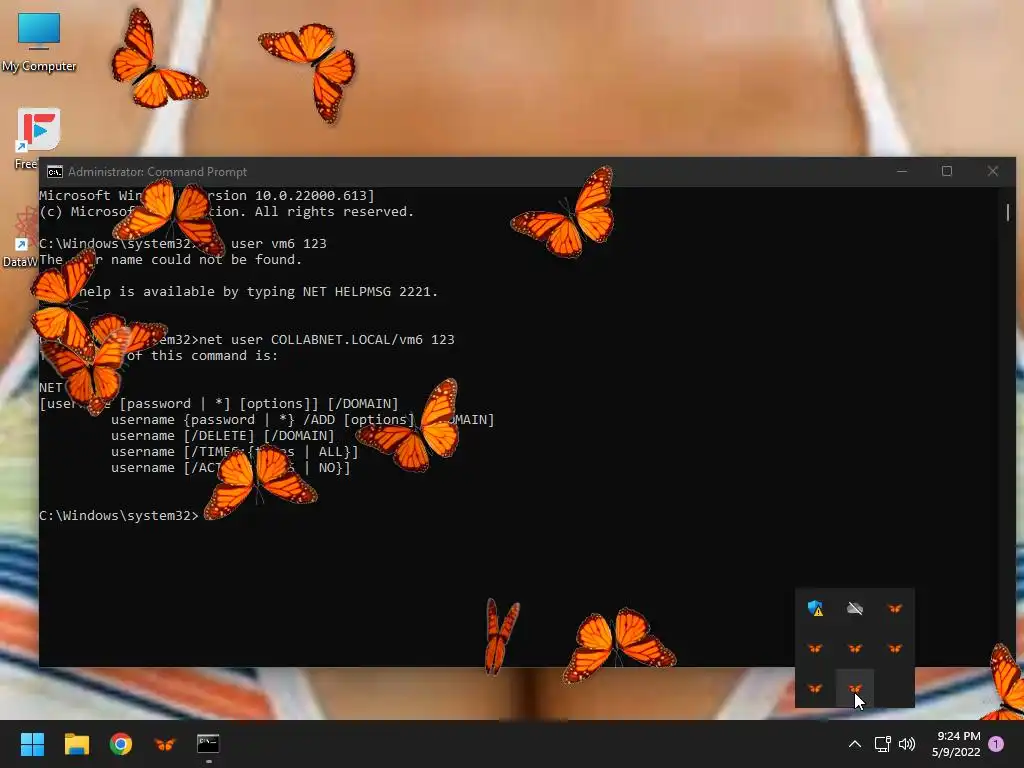This screenshot has height=768, width=1024.
Task: Click the line 'username [/DELETE] [/DOMAIN]'
Action: coord(223,436)
